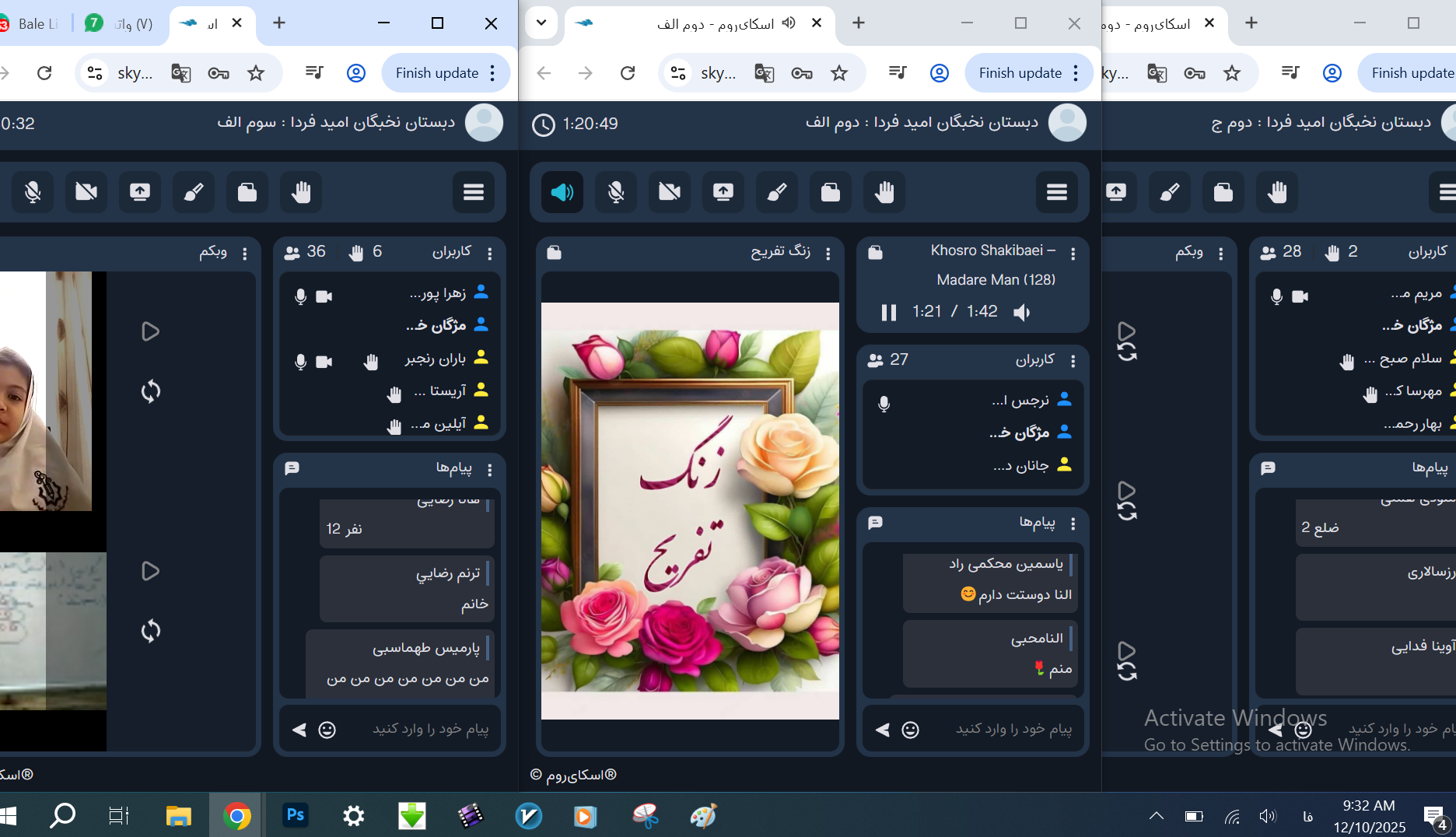Screen dimensions: 1456x837
Task: Open emoji picker in the middle room chat
Action: (x=910, y=730)
